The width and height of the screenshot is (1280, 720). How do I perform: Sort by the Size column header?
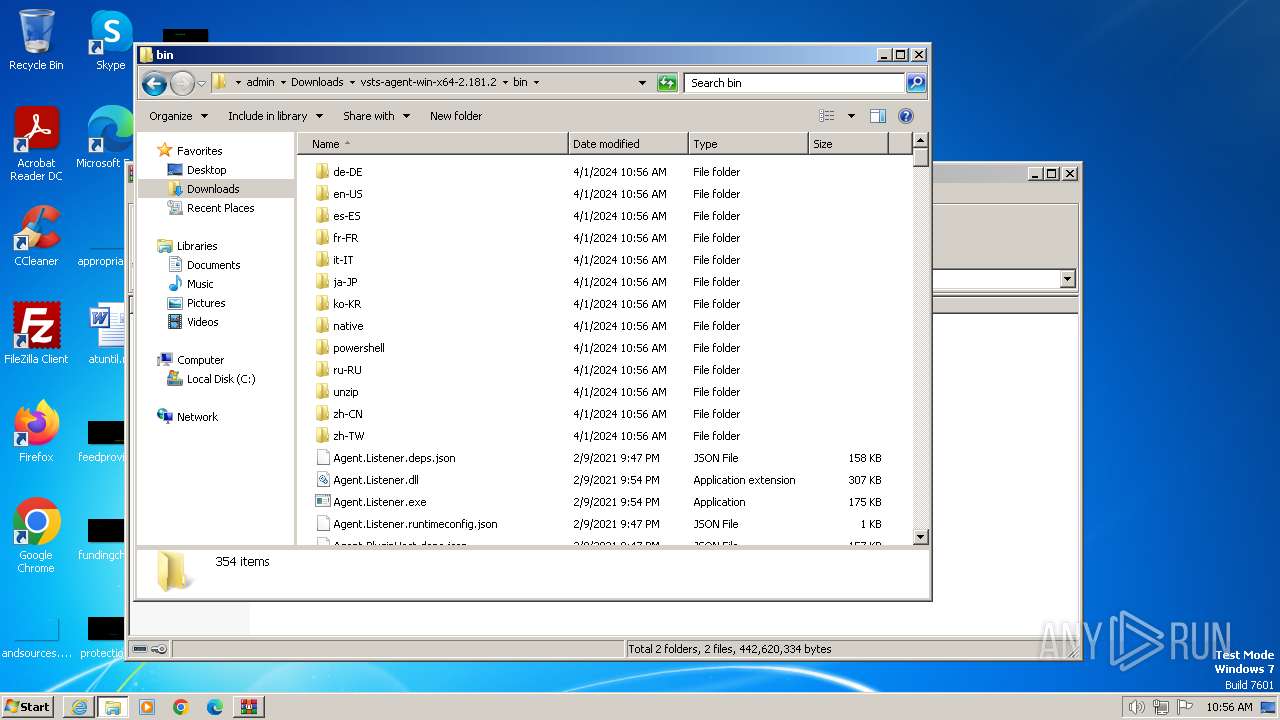[848, 144]
